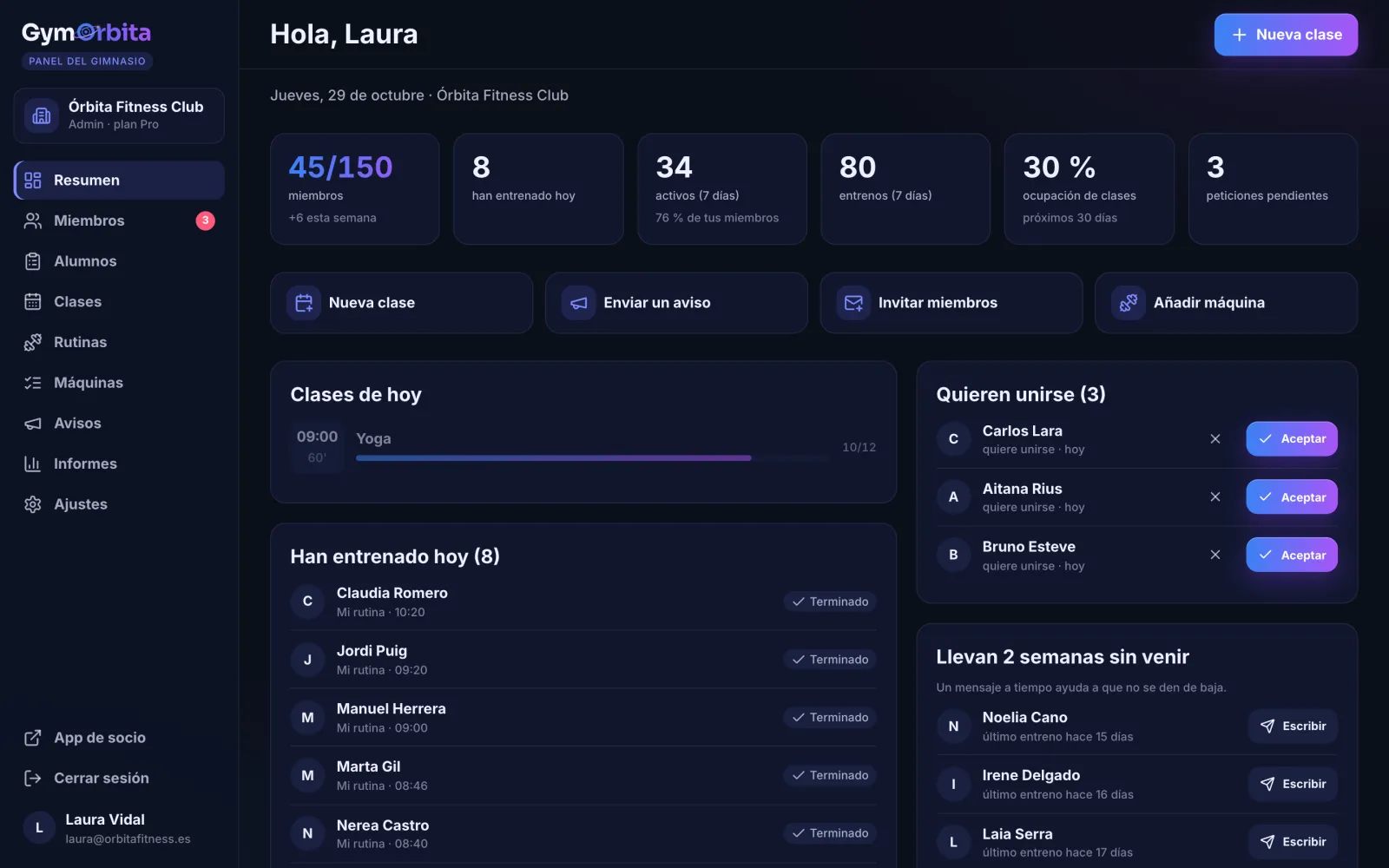Screen dimensions: 1389x868
Task: Click the Ajustes gear icon
Action: pyautogui.click(x=33, y=504)
